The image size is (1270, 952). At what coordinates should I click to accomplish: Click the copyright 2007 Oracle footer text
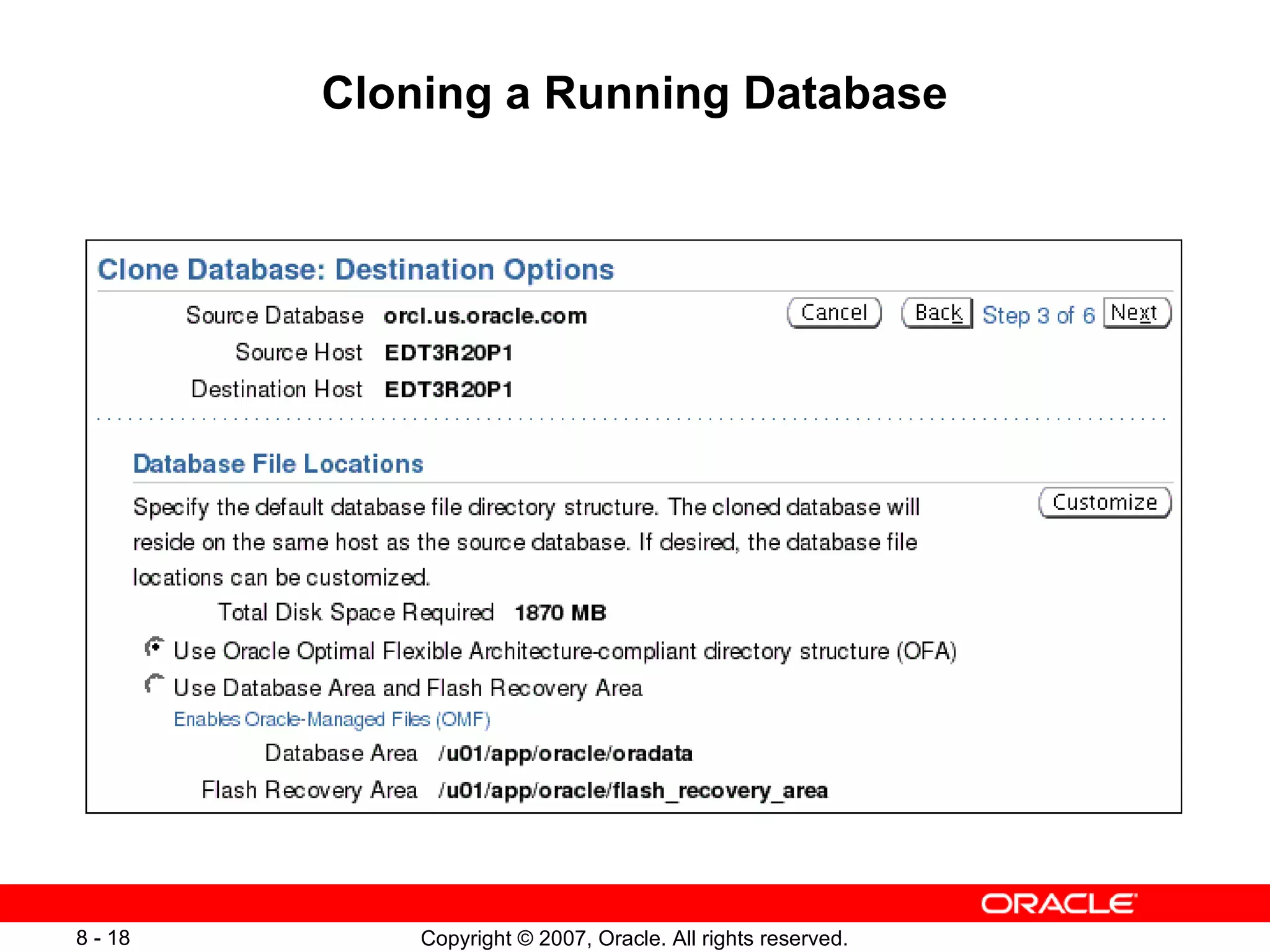point(634,938)
